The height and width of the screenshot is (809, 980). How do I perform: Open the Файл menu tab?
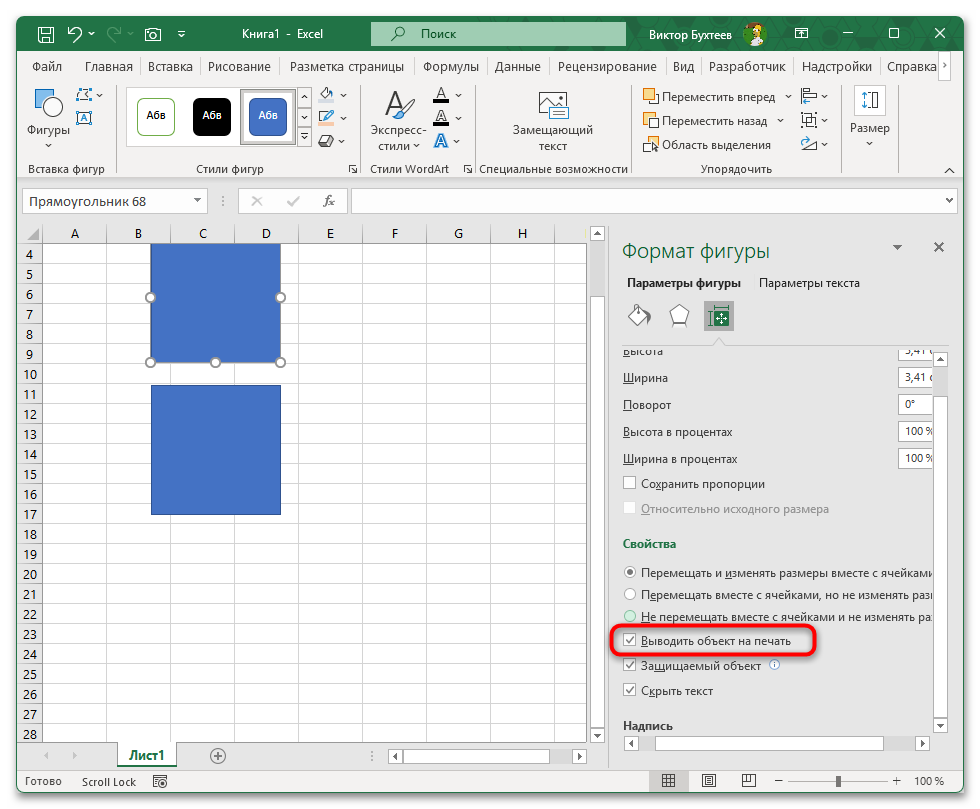(x=47, y=66)
